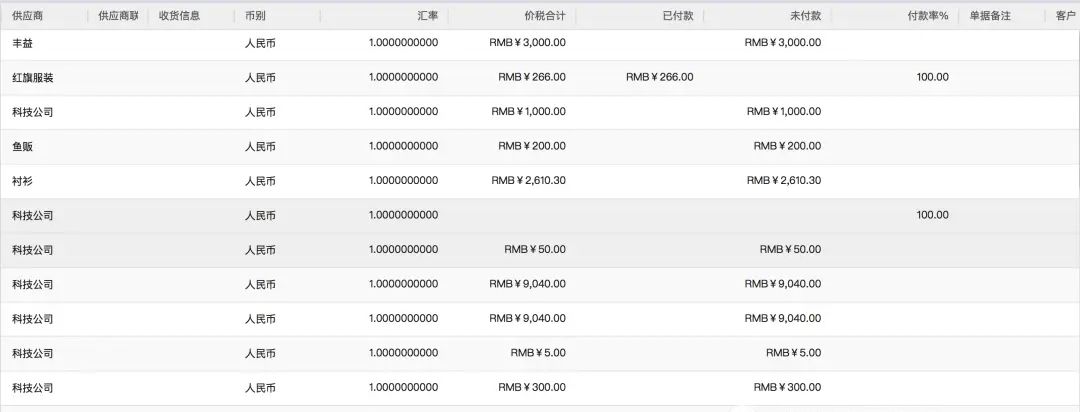The height and width of the screenshot is (412, 1080).
Task: Select 已付款 RMB¥266.00 for 红旗服装
Action: (x=660, y=77)
